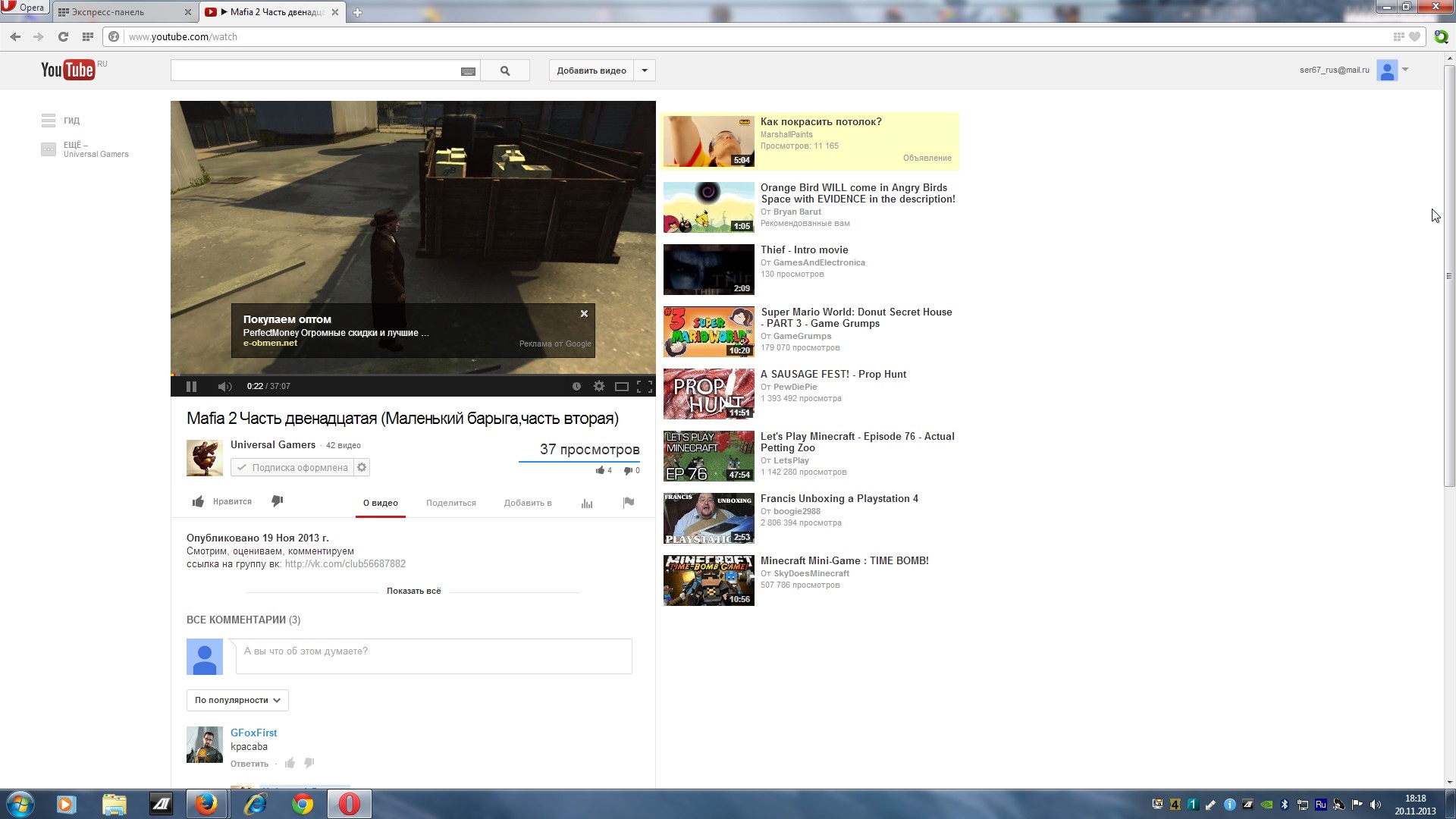Viewport: 1456px width, 819px height.
Task: Launch Firefox from taskbar
Action: pos(206,804)
